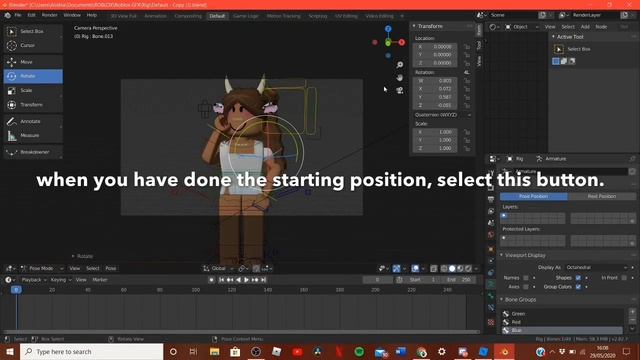Image resolution: width=640 pixels, height=360 pixels.
Task: Activate the Breakdowner pose tool
Action: coord(33,152)
